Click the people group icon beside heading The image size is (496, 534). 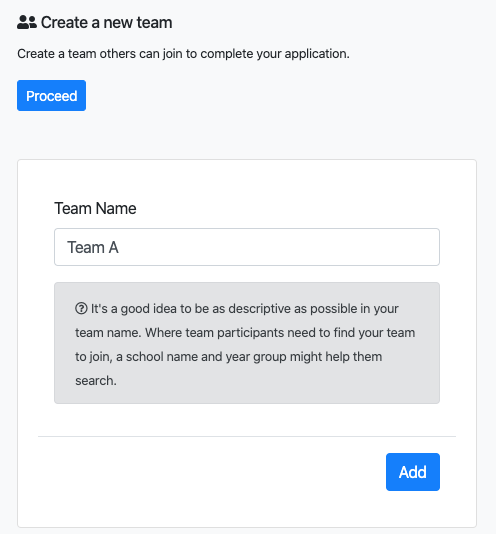(27, 22)
